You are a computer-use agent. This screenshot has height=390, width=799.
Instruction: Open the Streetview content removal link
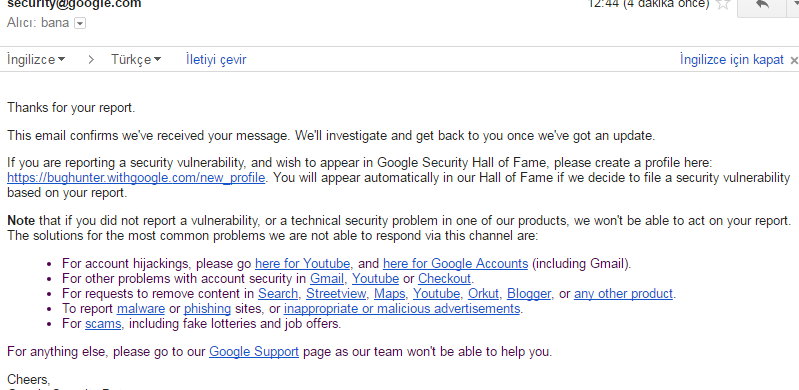(x=336, y=294)
